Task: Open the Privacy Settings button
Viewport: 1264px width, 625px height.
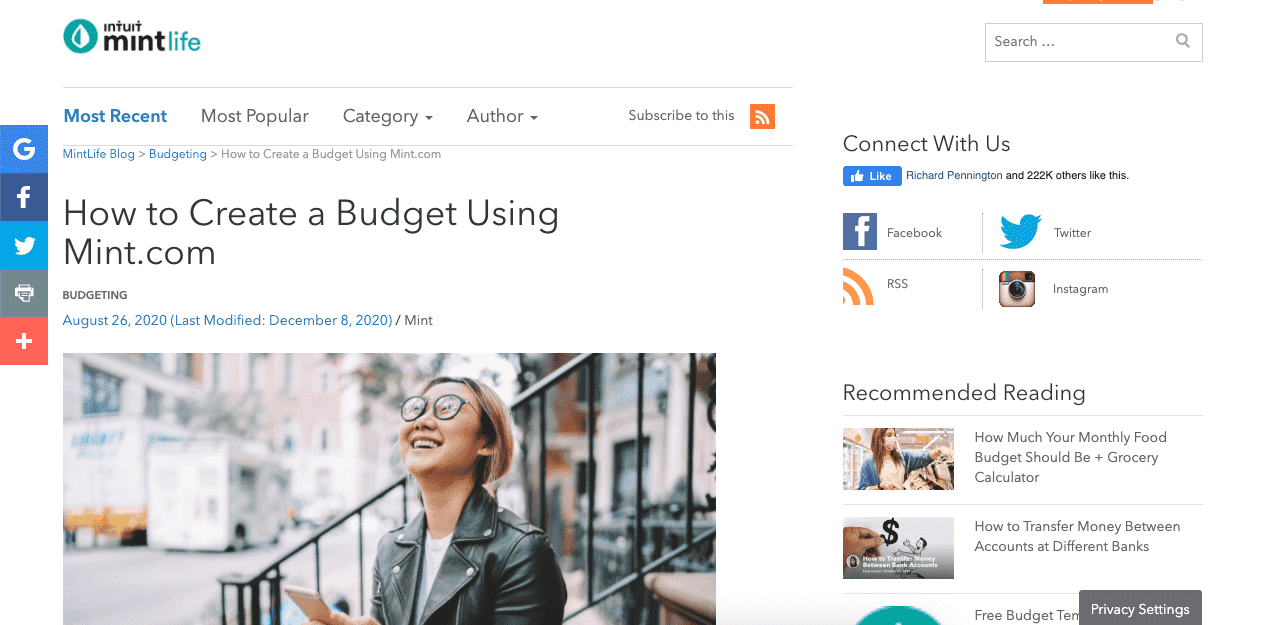Action: [1140, 608]
